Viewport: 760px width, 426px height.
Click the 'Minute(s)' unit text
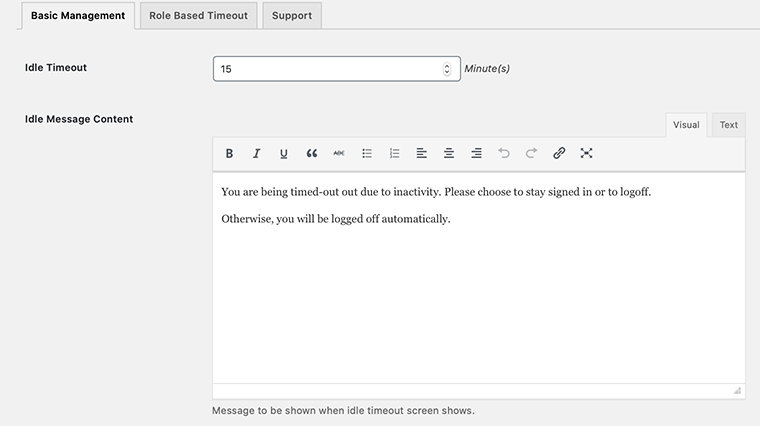(487, 69)
